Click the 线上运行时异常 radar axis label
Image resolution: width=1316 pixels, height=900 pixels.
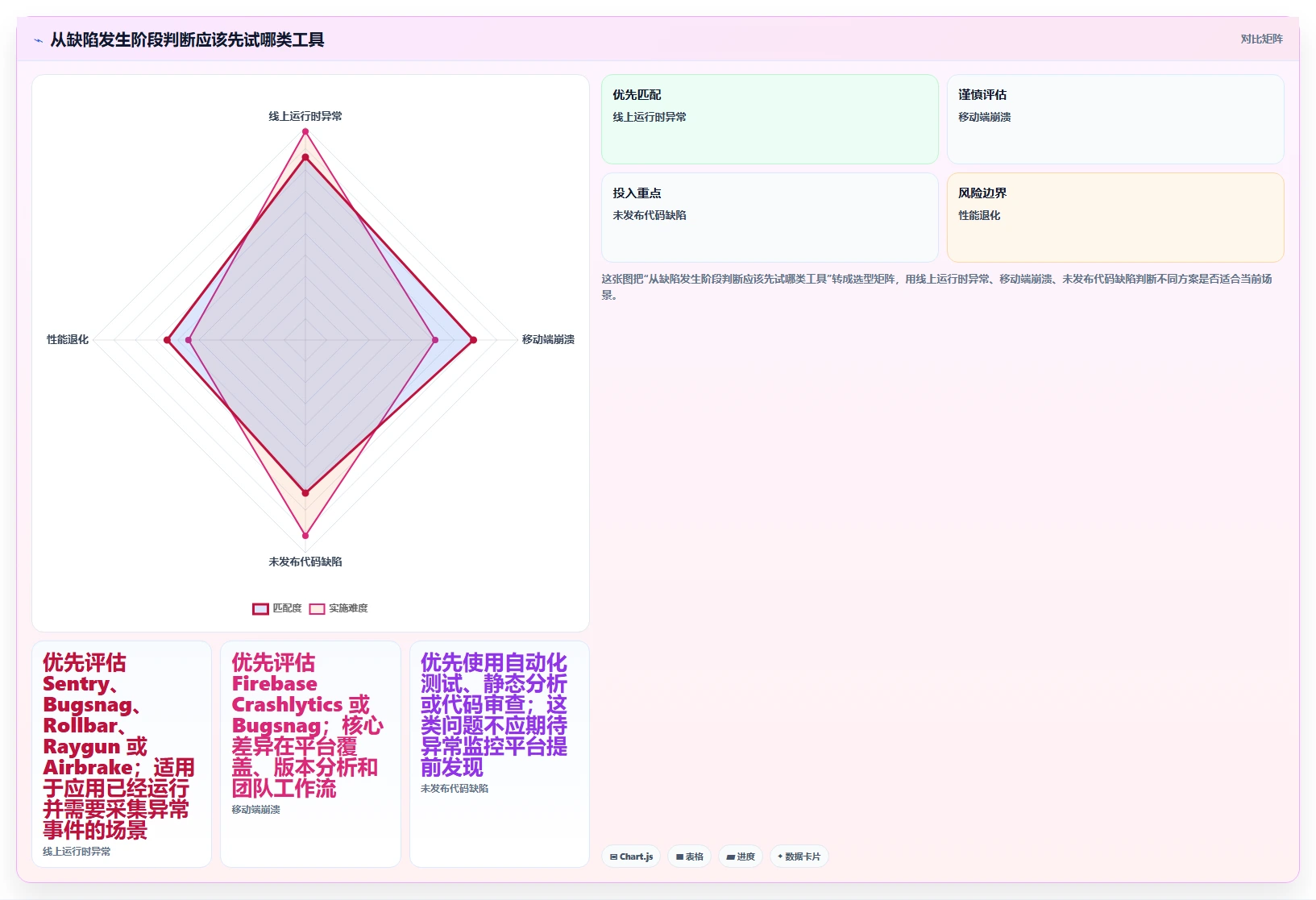[305, 116]
